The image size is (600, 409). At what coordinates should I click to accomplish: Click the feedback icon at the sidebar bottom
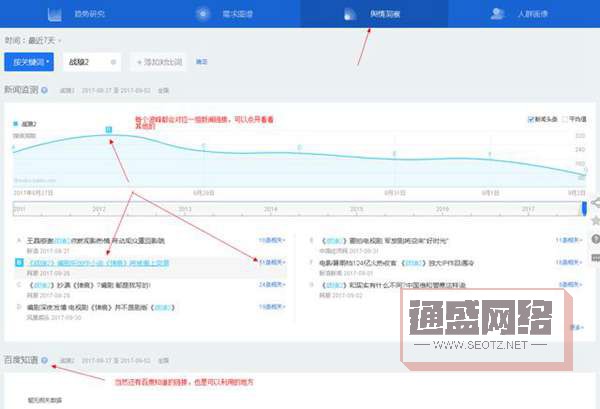(x=595, y=257)
